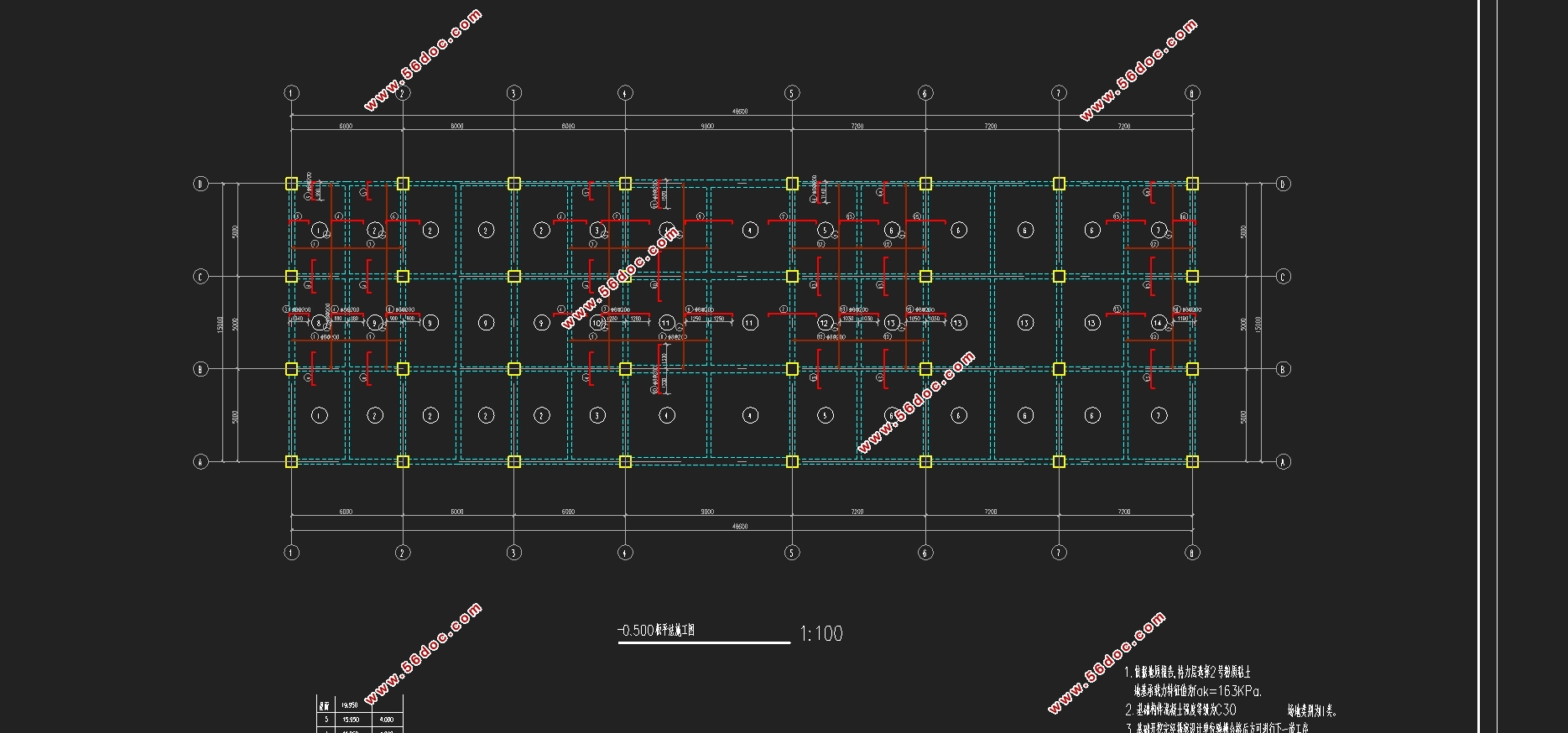Click the scale label "1:100"
This screenshot has height=733, width=1568.
821,634
